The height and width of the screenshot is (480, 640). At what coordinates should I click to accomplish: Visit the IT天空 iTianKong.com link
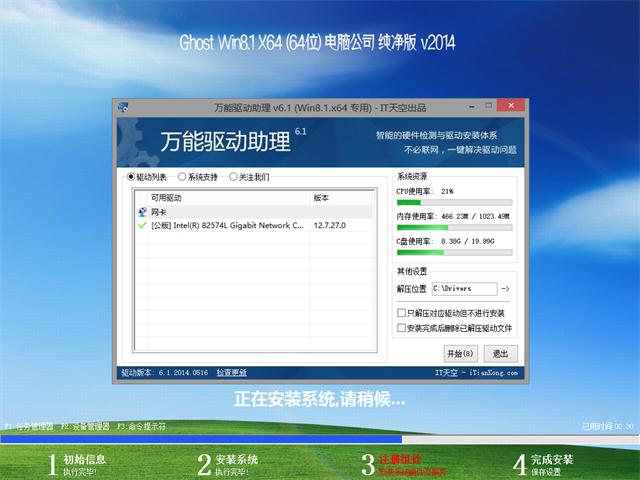[473, 372]
